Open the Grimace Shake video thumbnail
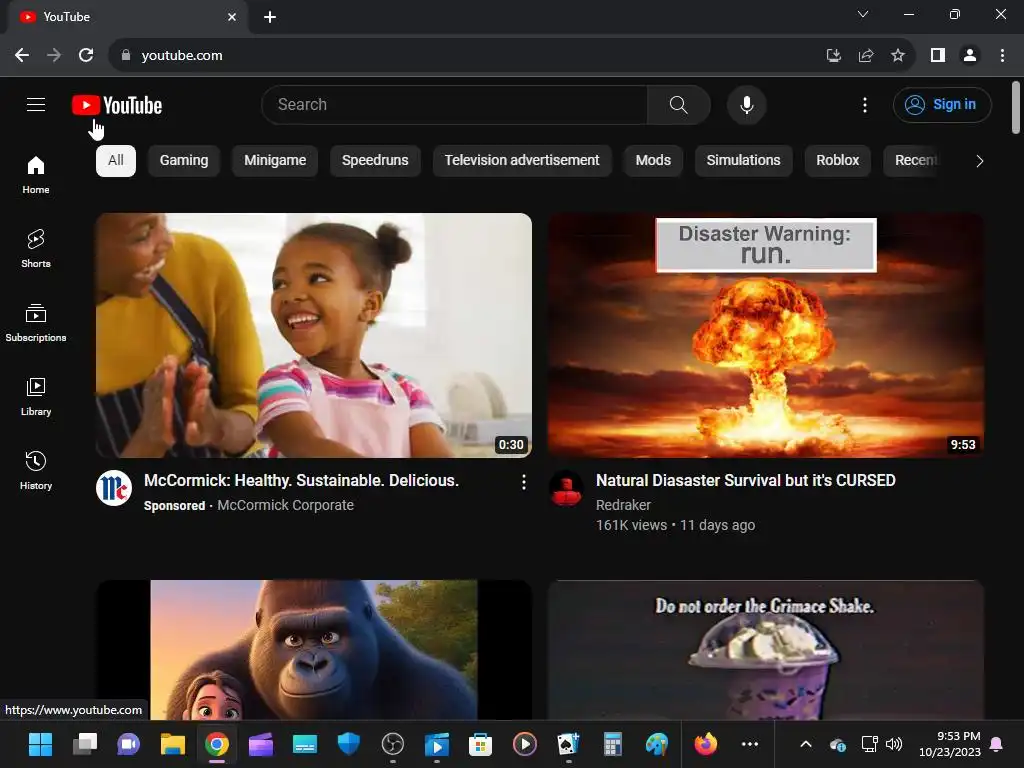Screen dimensions: 1024x768 [765, 650]
